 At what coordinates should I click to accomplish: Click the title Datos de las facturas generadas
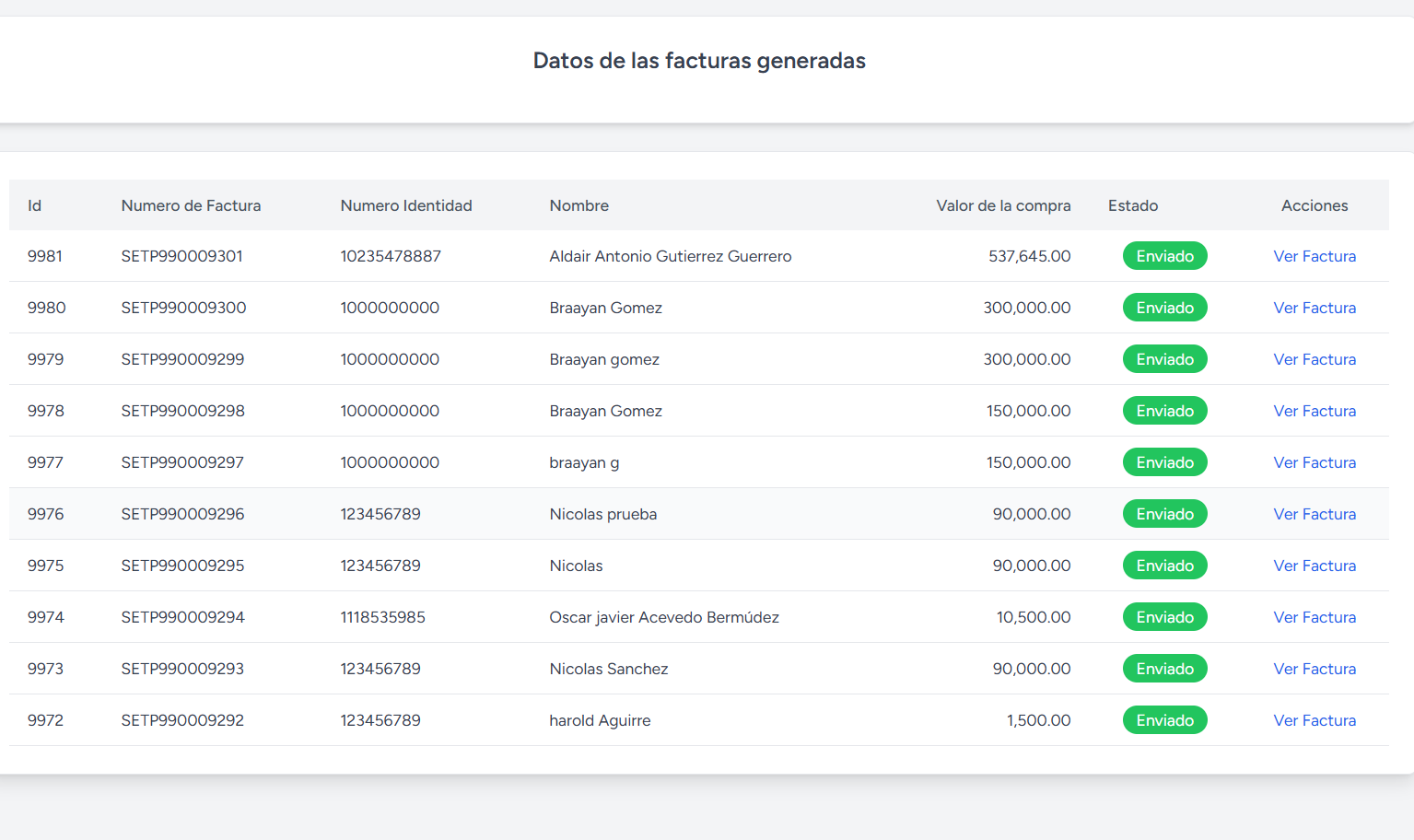pyautogui.click(x=699, y=61)
